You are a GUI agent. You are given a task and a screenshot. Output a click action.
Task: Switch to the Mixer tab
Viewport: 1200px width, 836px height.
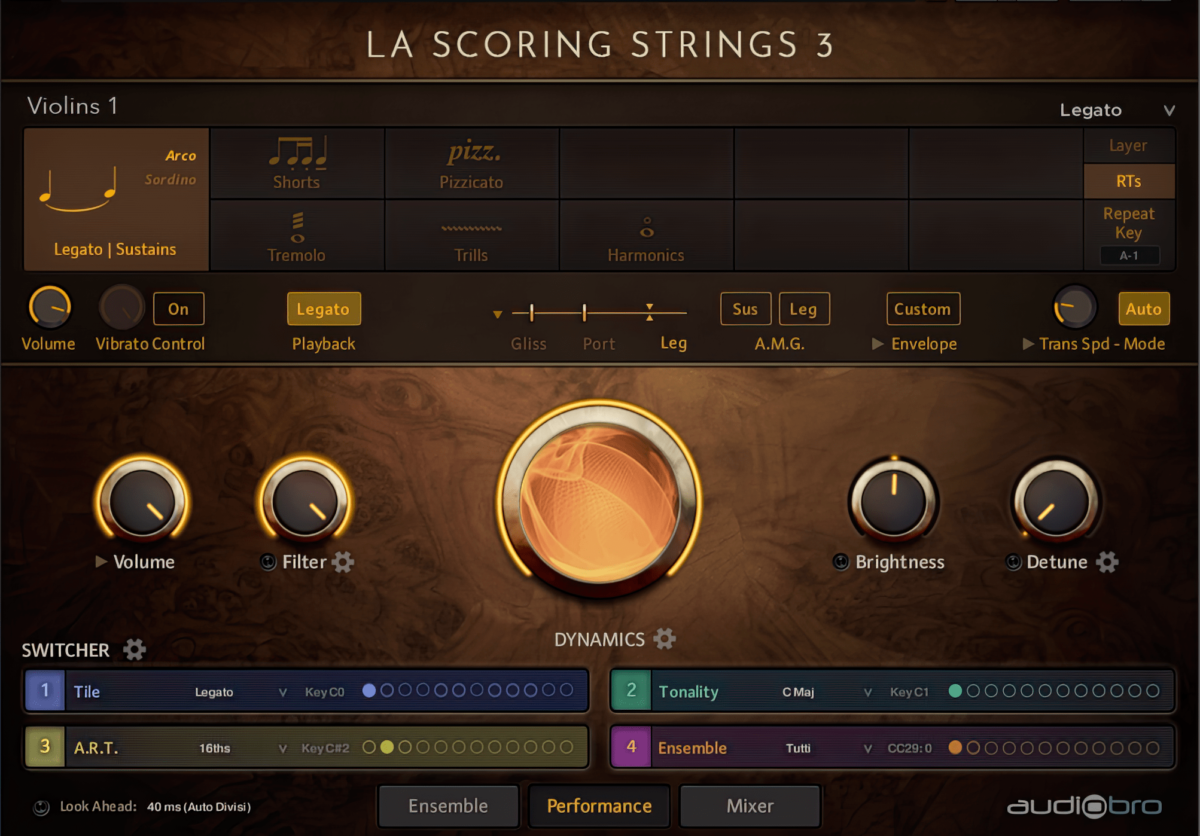click(749, 806)
